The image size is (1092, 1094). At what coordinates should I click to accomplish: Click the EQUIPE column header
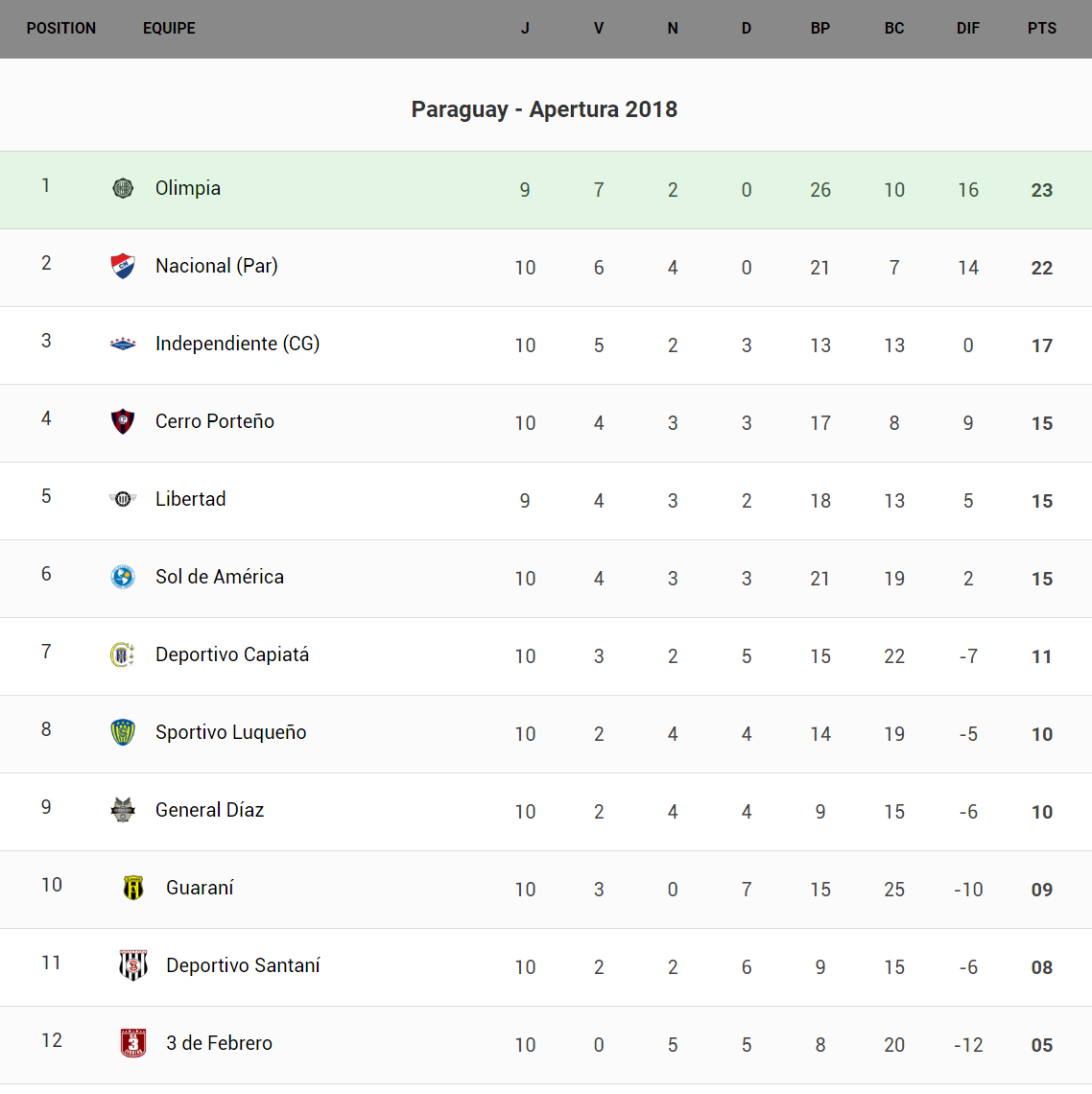[169, 29]
